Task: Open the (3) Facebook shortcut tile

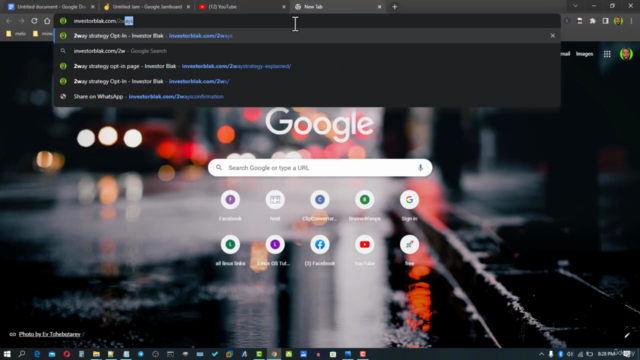Action: coord(320,251)
